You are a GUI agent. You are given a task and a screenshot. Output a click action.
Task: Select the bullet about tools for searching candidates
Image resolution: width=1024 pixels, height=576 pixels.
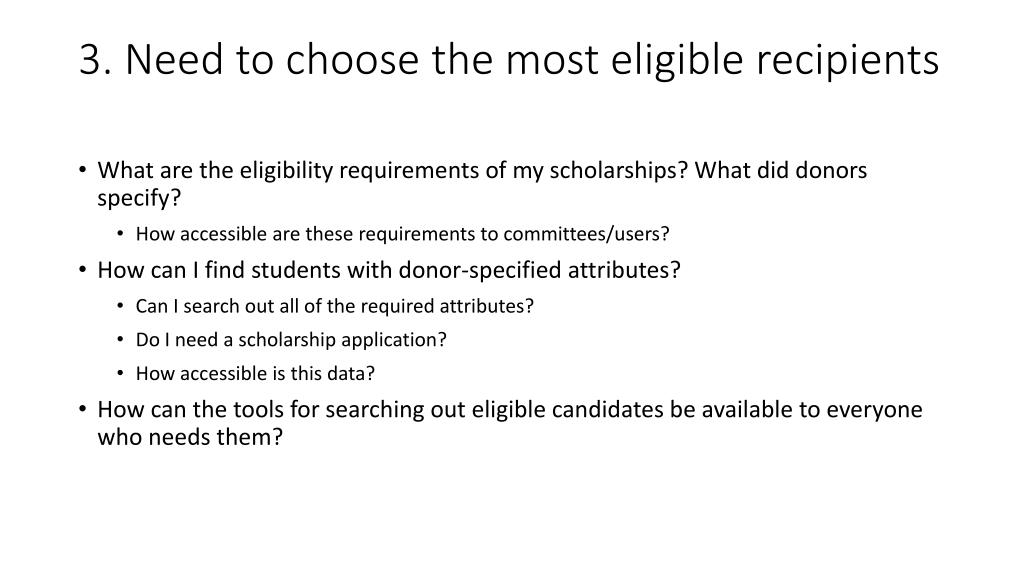point(509,423)
